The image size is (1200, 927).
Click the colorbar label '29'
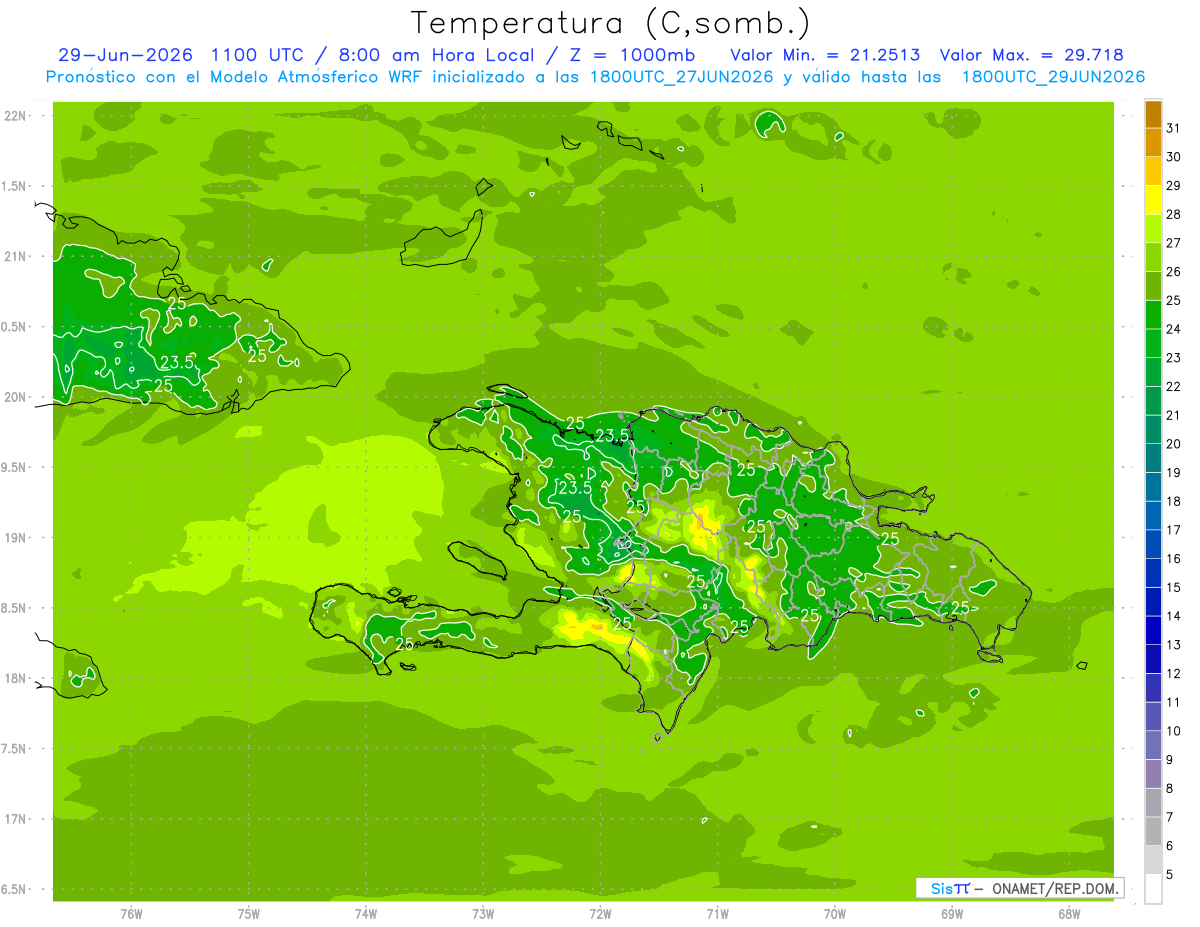[1174, 185]
